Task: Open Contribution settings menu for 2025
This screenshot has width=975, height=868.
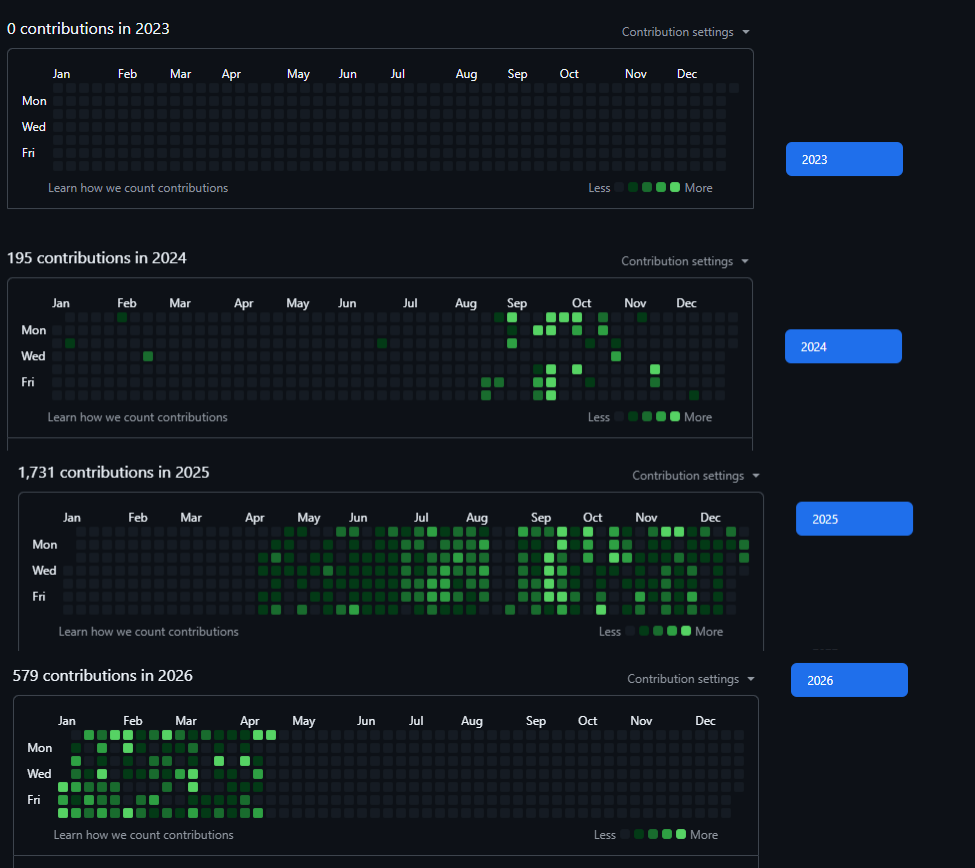Action: tap(695, 476)
